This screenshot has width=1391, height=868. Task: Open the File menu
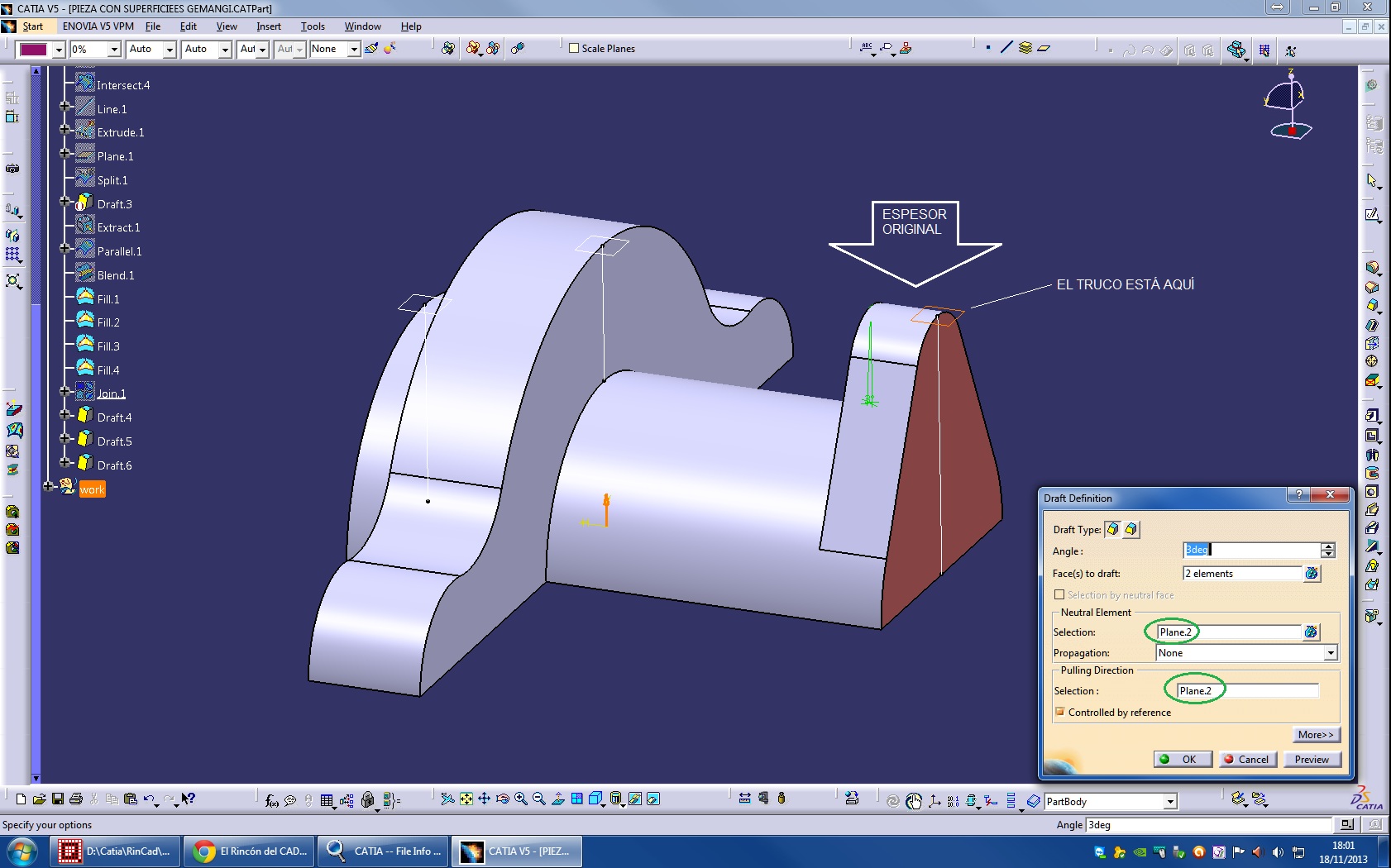tap(153, 26)
